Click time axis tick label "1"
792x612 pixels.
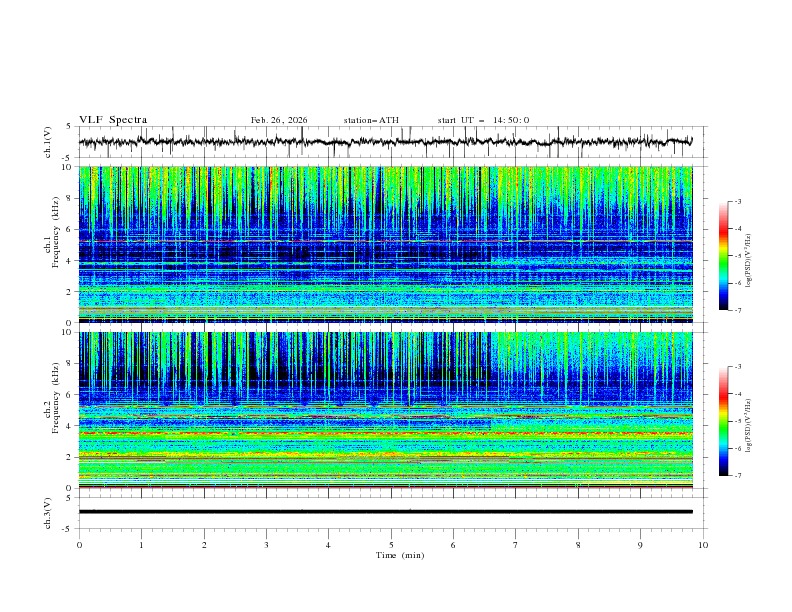coord(141,545)
